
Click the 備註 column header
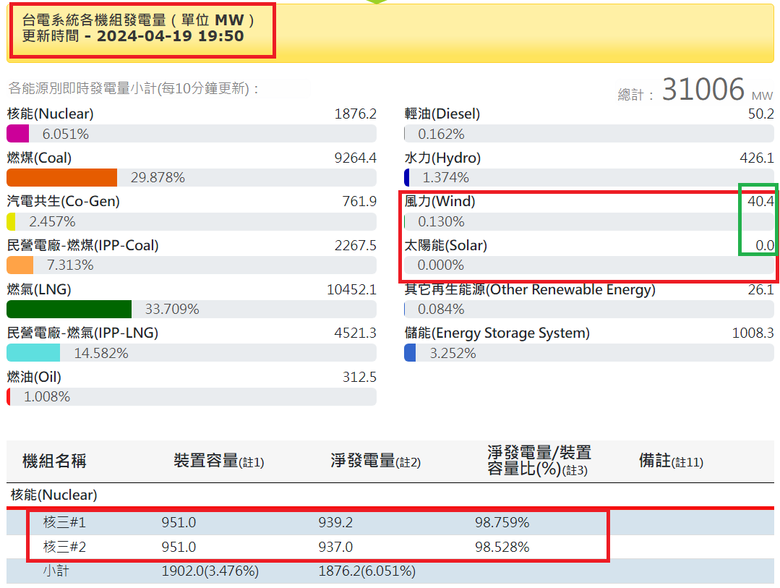click(671, 461)
